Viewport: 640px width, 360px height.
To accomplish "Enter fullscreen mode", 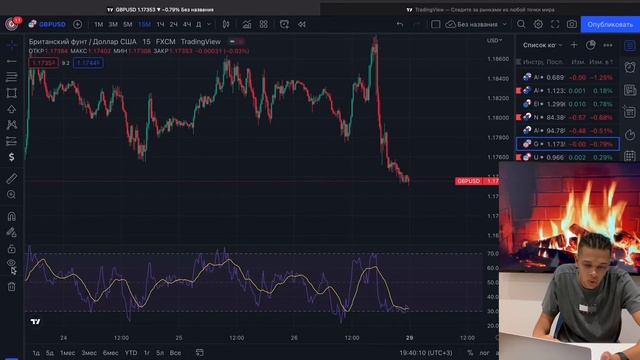I will point(555,24).
